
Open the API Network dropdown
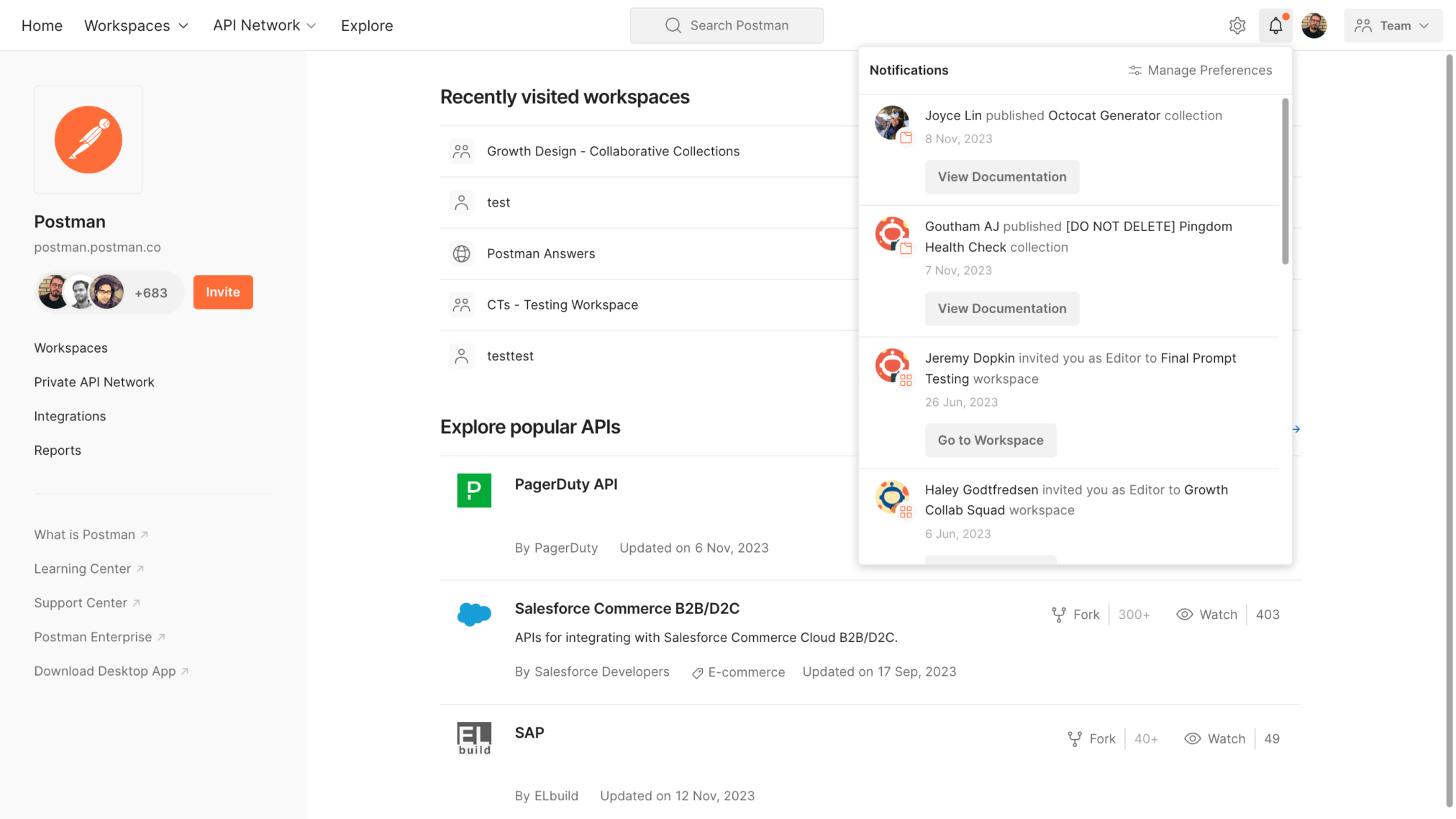point(264,26)
